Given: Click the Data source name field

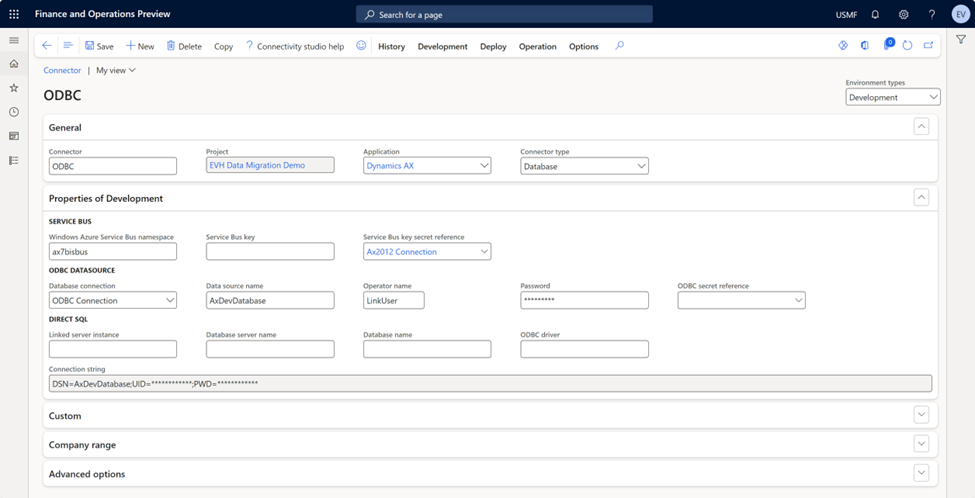Looking at the screenshot, I should point(270,300).
